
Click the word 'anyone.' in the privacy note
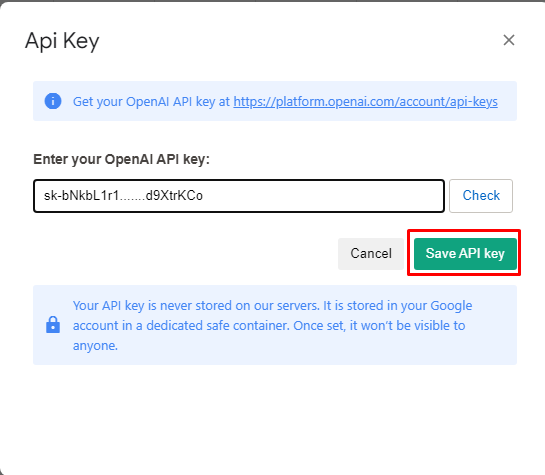pos(95,346)
